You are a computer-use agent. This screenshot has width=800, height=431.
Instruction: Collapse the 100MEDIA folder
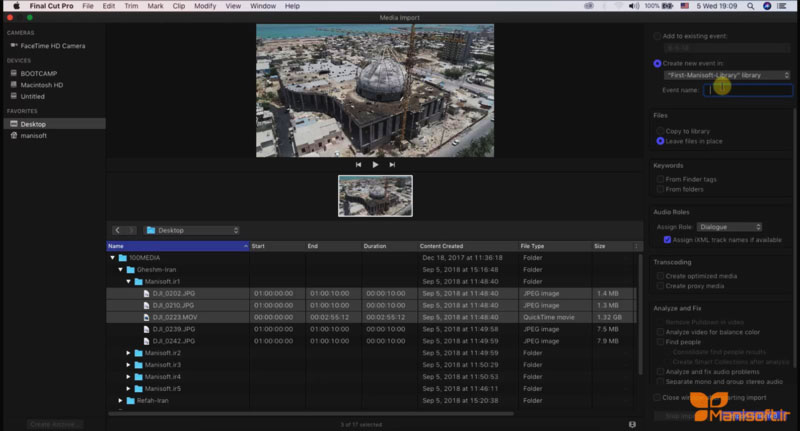coord(113,258)
